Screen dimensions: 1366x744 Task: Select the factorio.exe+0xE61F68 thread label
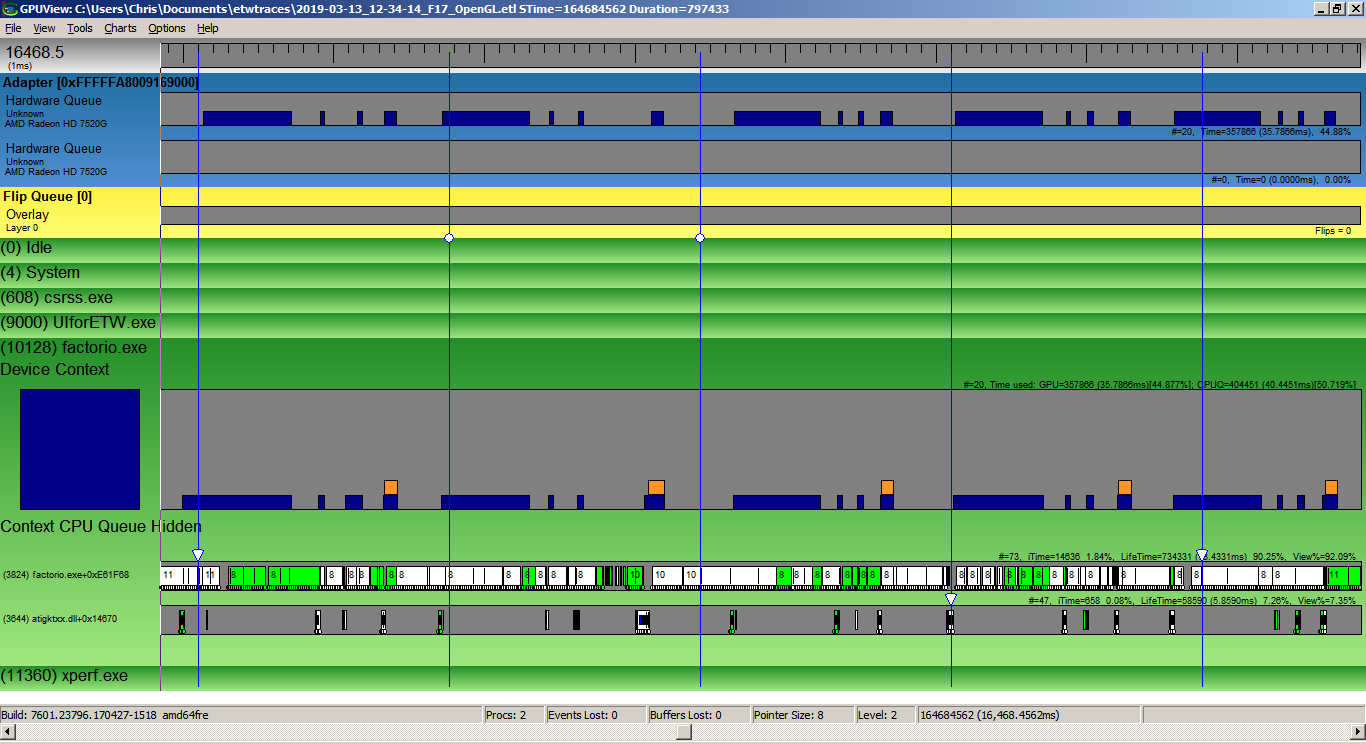66,575
